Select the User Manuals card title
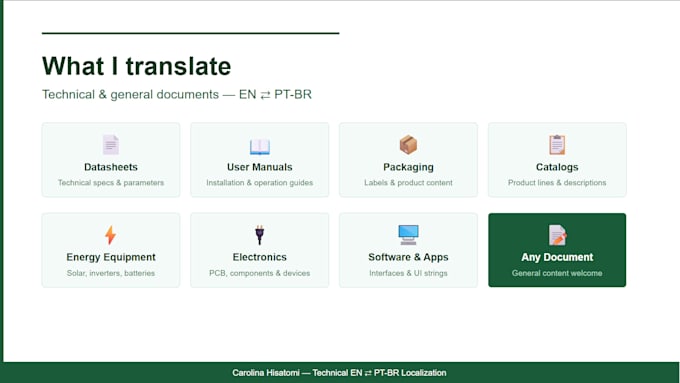 click(259, 167)
